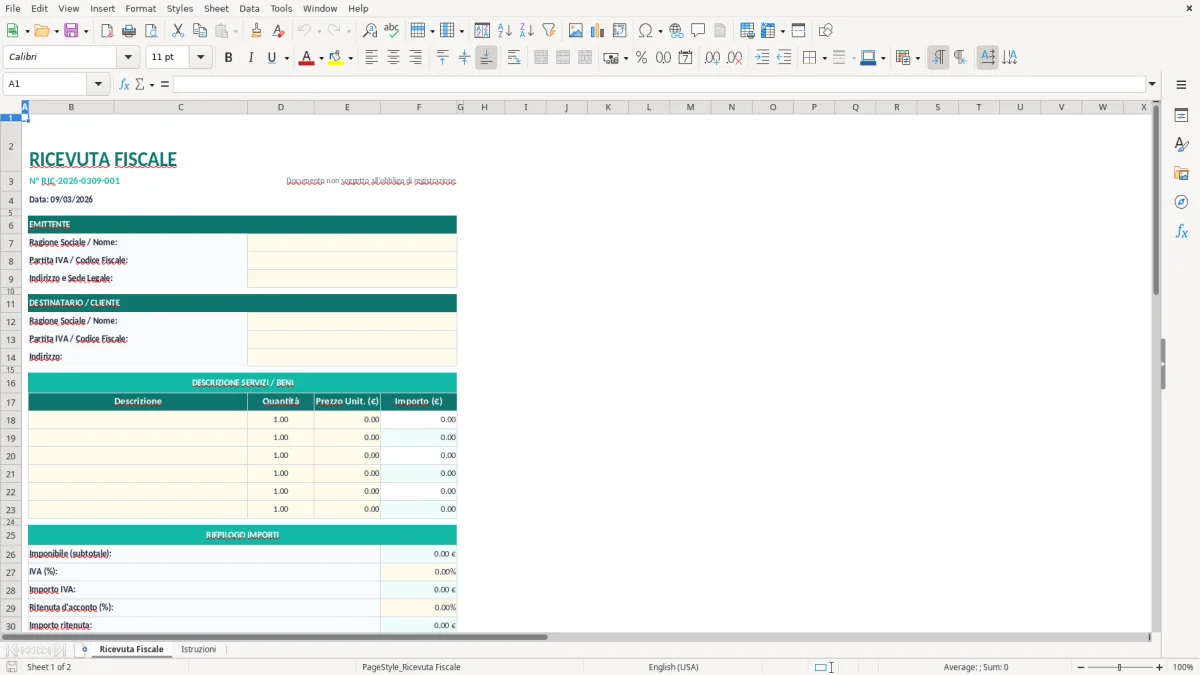
Task: Open the sidebar Properties panel
Action: (x=1181, y=115)
